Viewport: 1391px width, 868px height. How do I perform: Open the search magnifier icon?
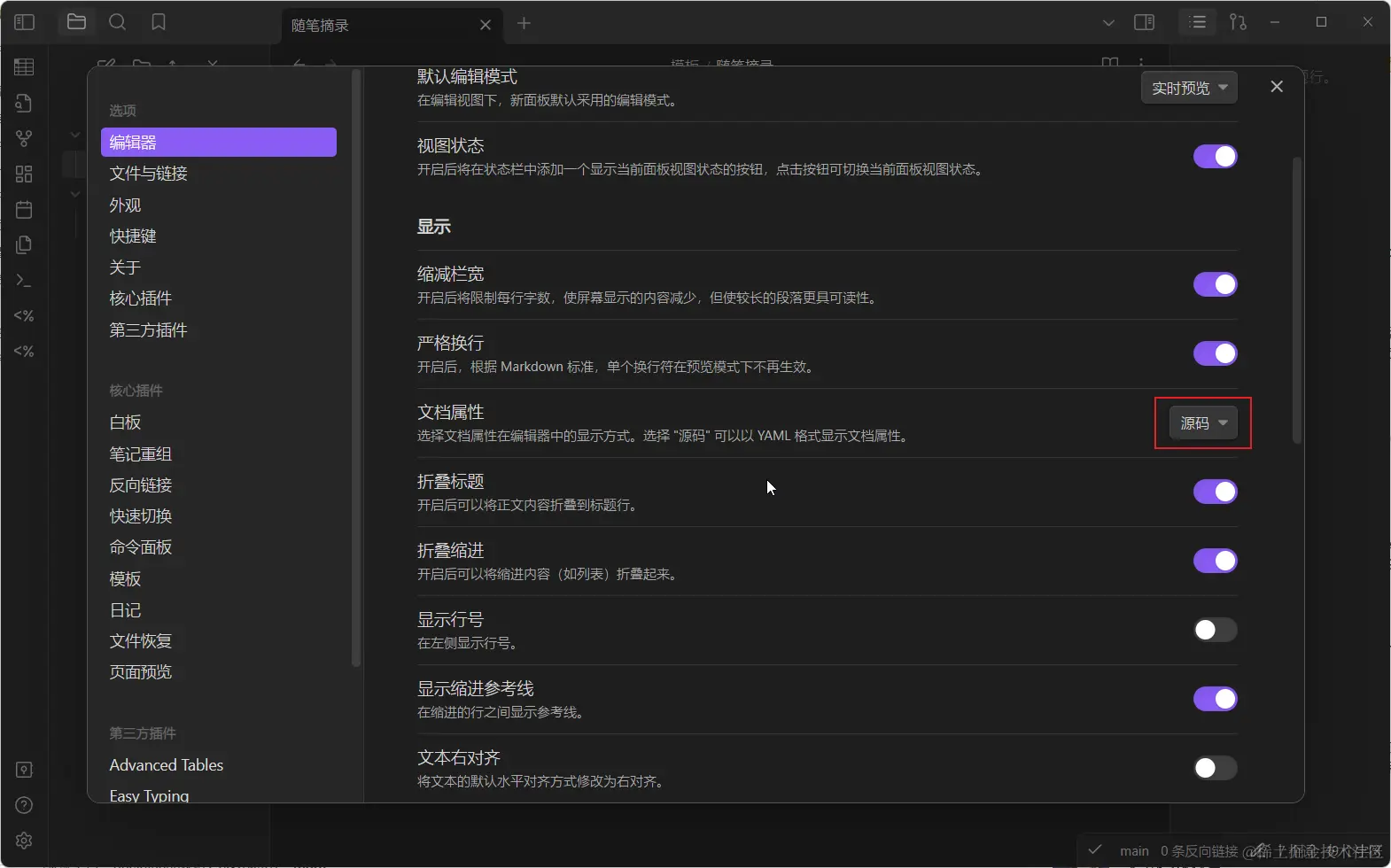117,22
